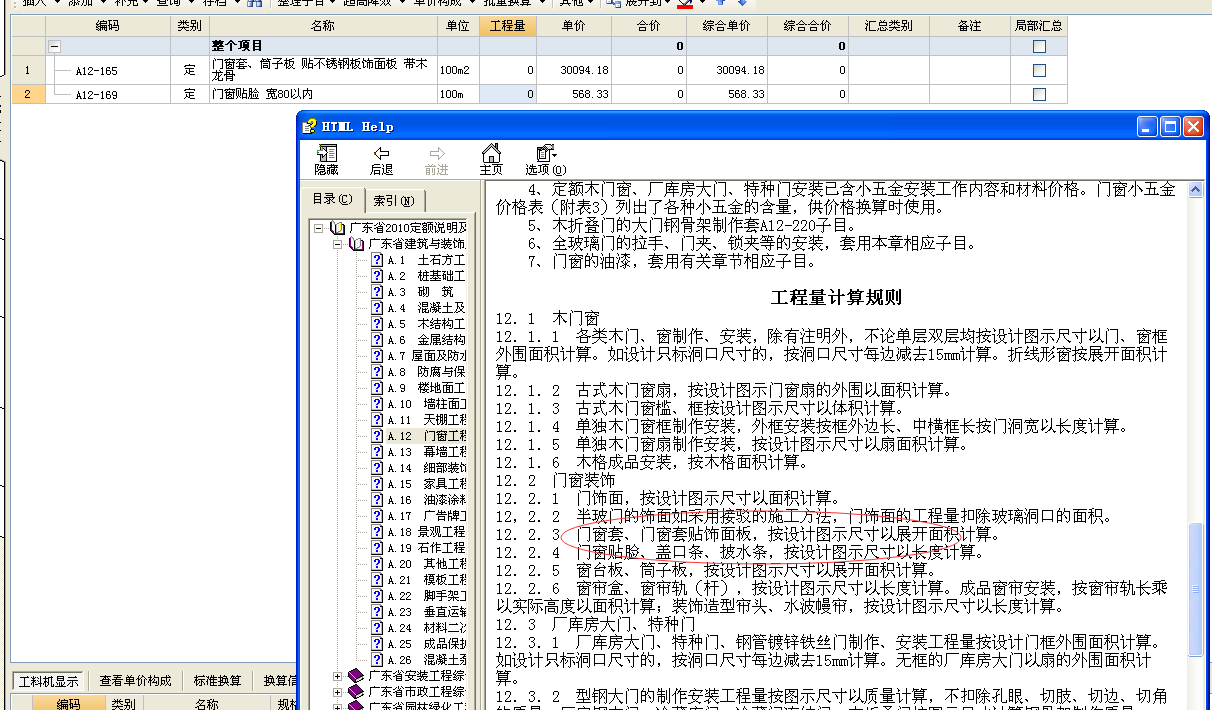
Task: Select the A.12 门窗工程 topic icon
Action: tap(377, 436)
